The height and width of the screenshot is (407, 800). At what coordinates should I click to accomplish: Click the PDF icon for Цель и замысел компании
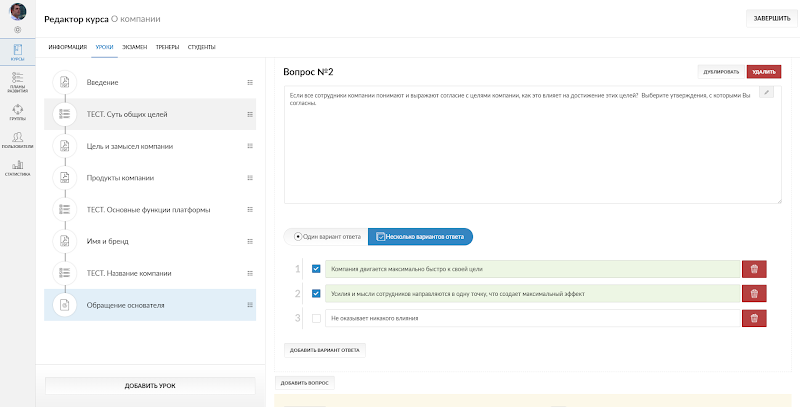[65, 146]
